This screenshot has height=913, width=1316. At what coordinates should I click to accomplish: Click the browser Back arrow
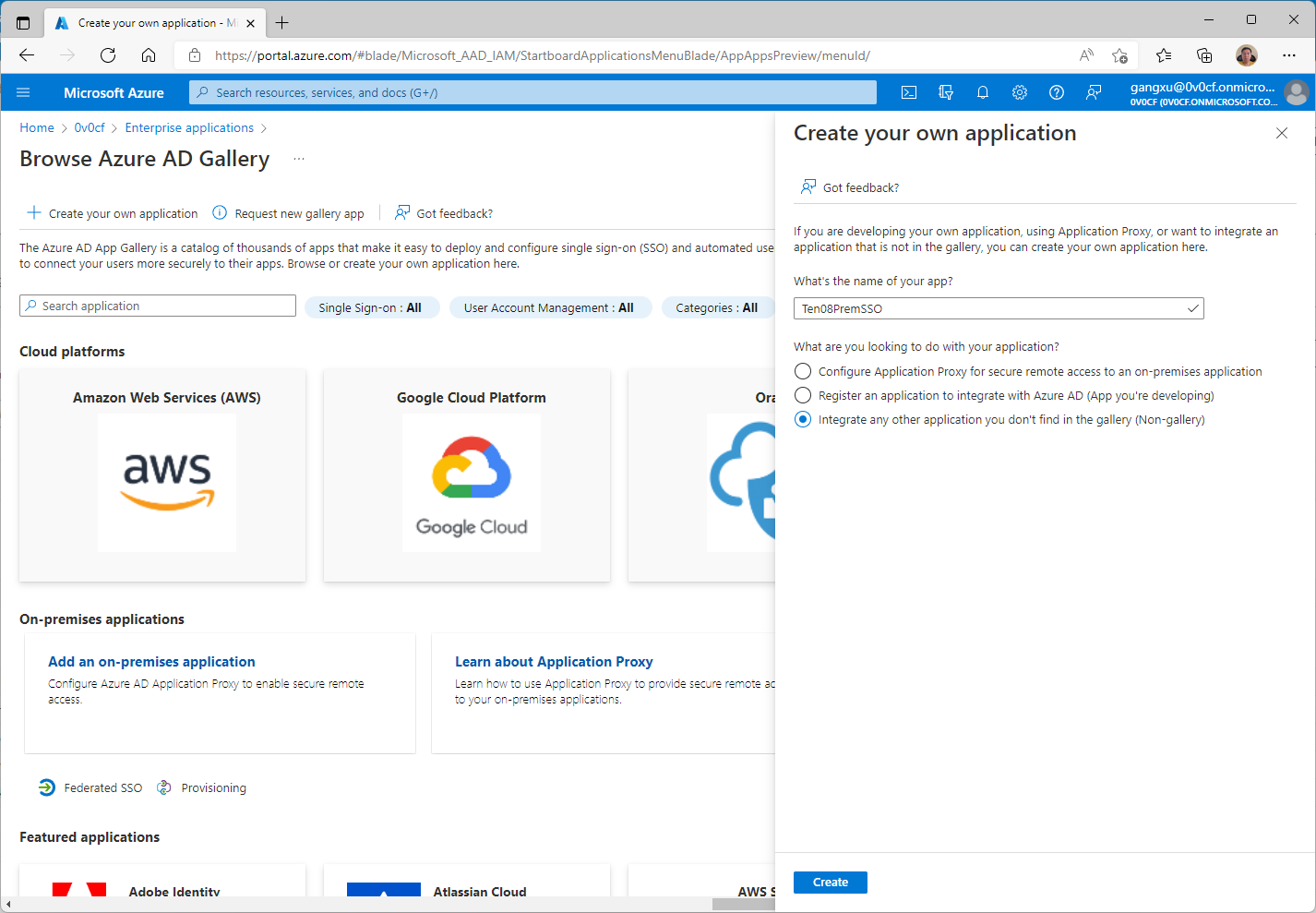pyautogui.click(x=27, y=55)
